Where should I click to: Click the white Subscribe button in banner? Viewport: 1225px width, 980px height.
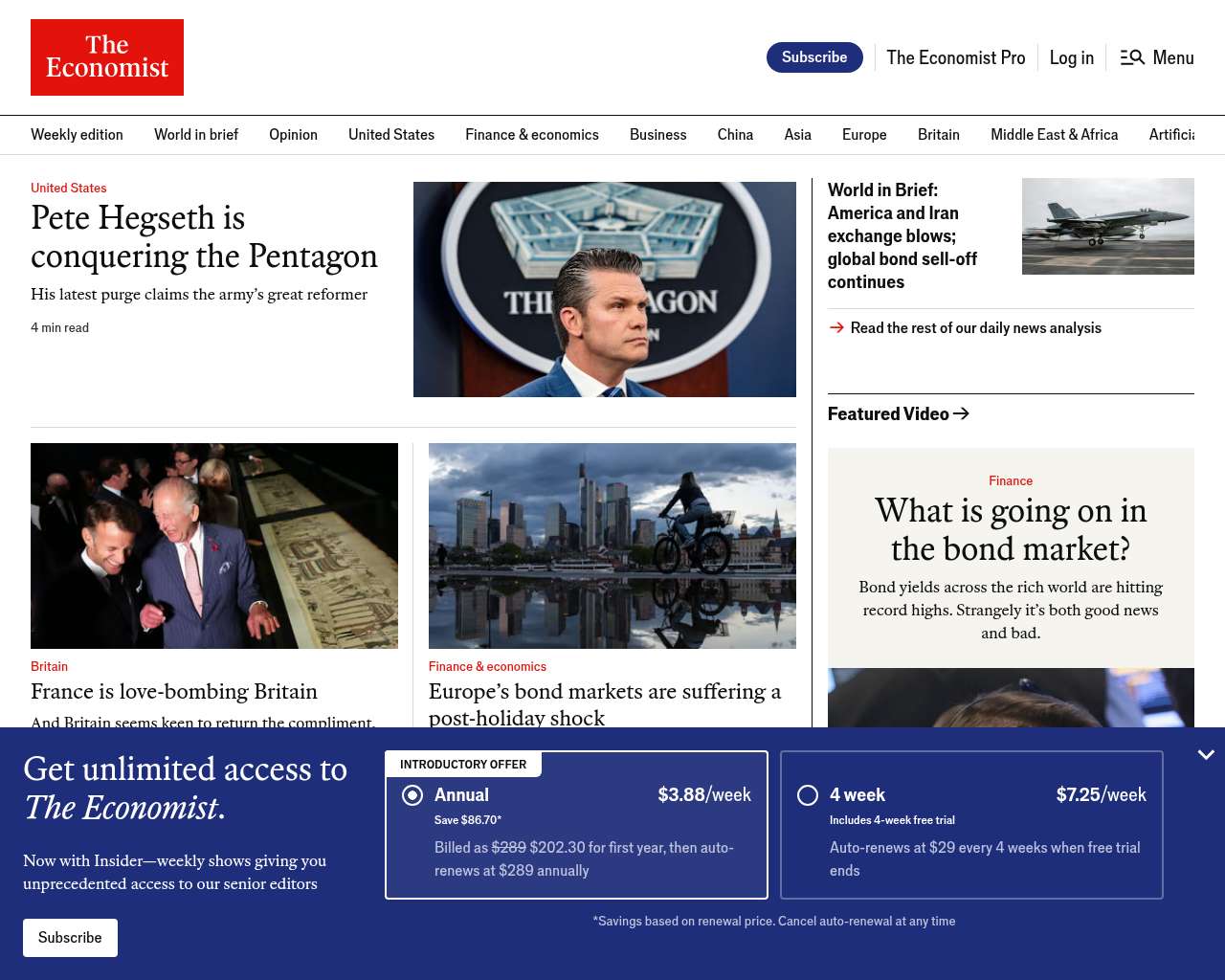point(70,938)
